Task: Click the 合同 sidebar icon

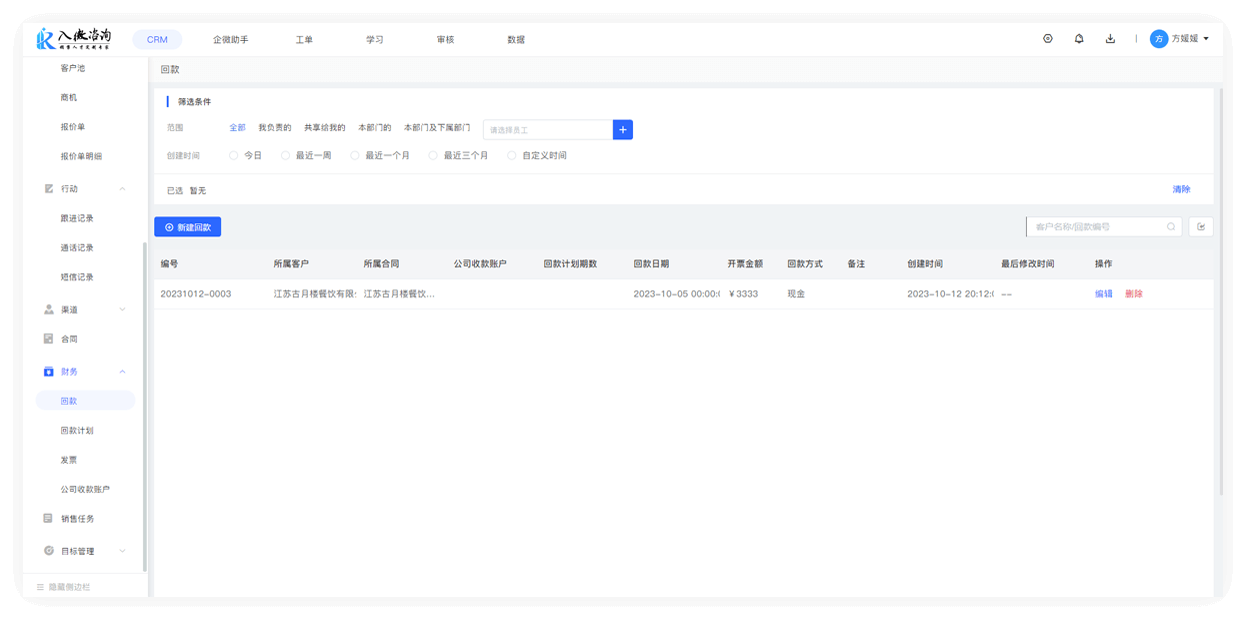Action: pyautogui.click(x=49, y=339)
